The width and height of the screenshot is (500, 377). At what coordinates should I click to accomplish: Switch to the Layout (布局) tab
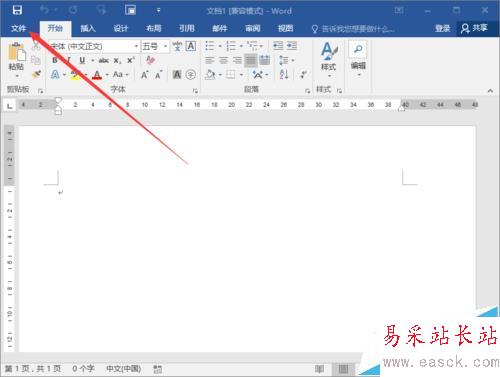[153, 28]
